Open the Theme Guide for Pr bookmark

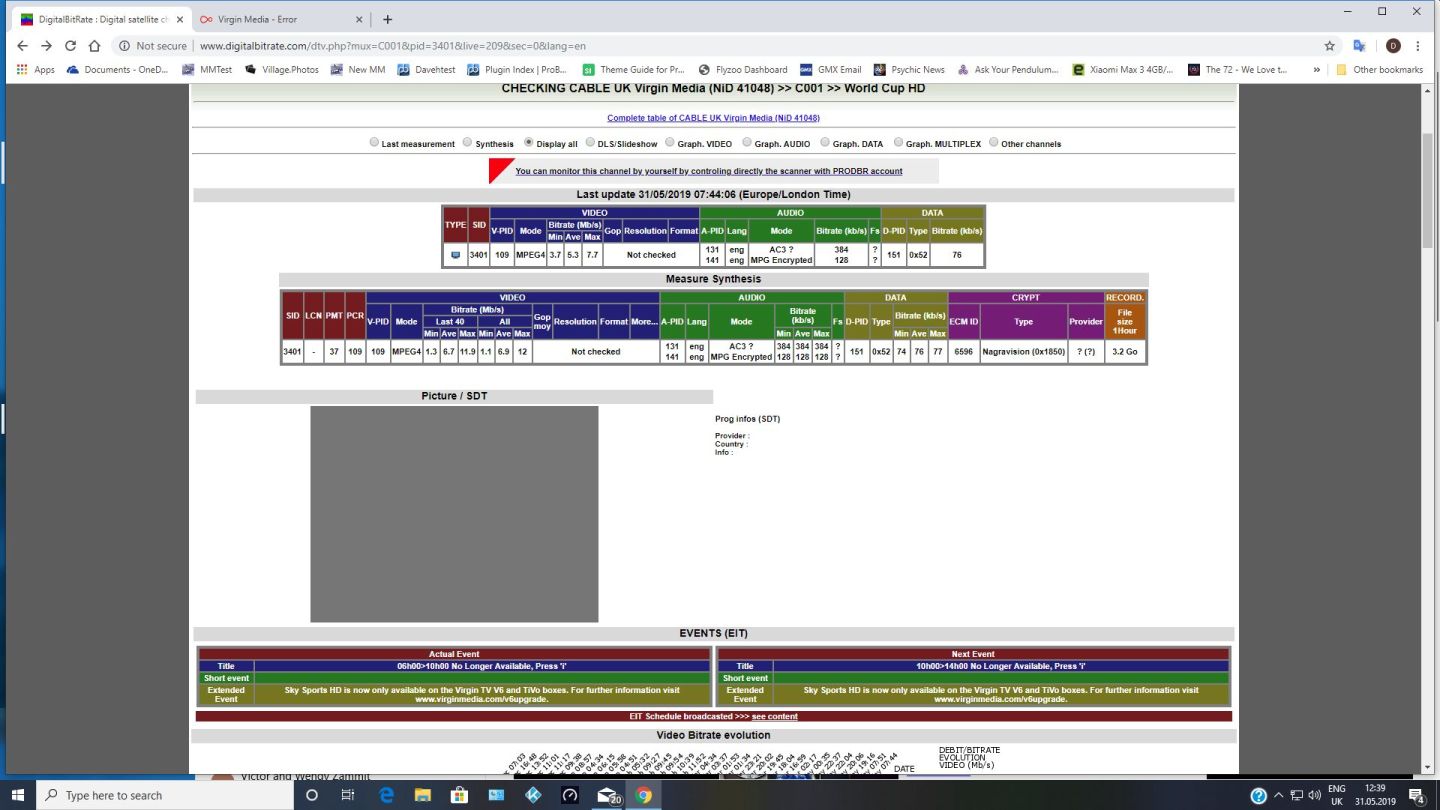(x=635, y=70)
